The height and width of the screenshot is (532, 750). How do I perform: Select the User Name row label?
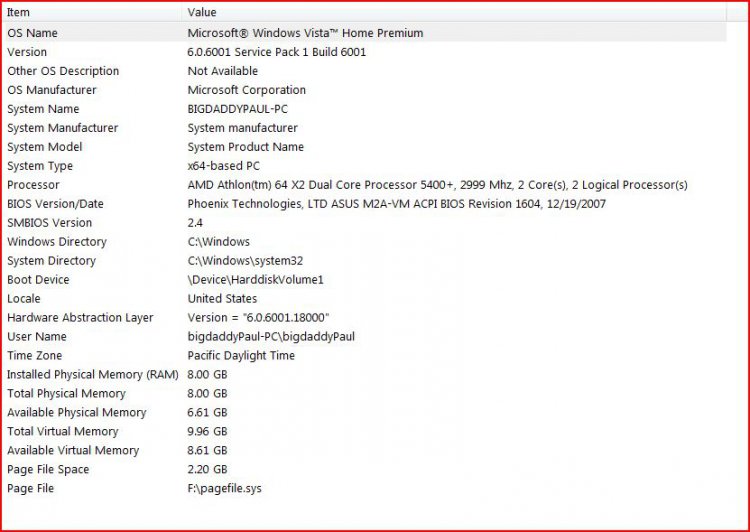pyautogui.click(x=36, y=337)
